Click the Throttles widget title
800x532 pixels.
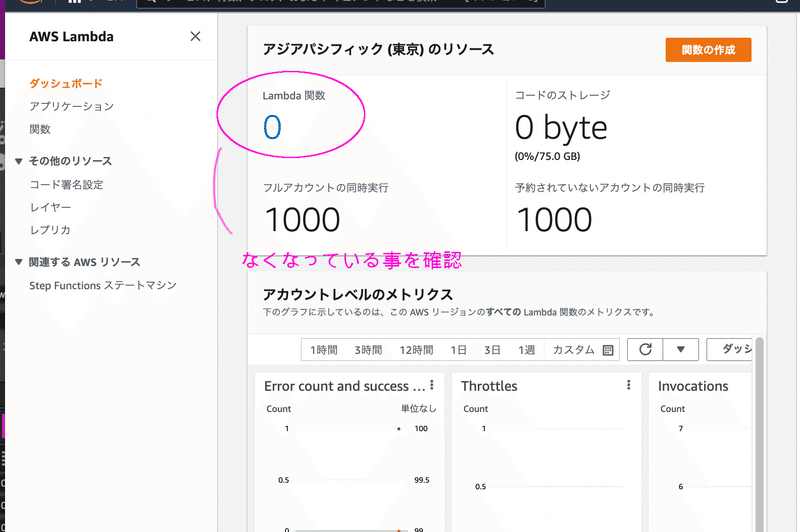[489, 386]
